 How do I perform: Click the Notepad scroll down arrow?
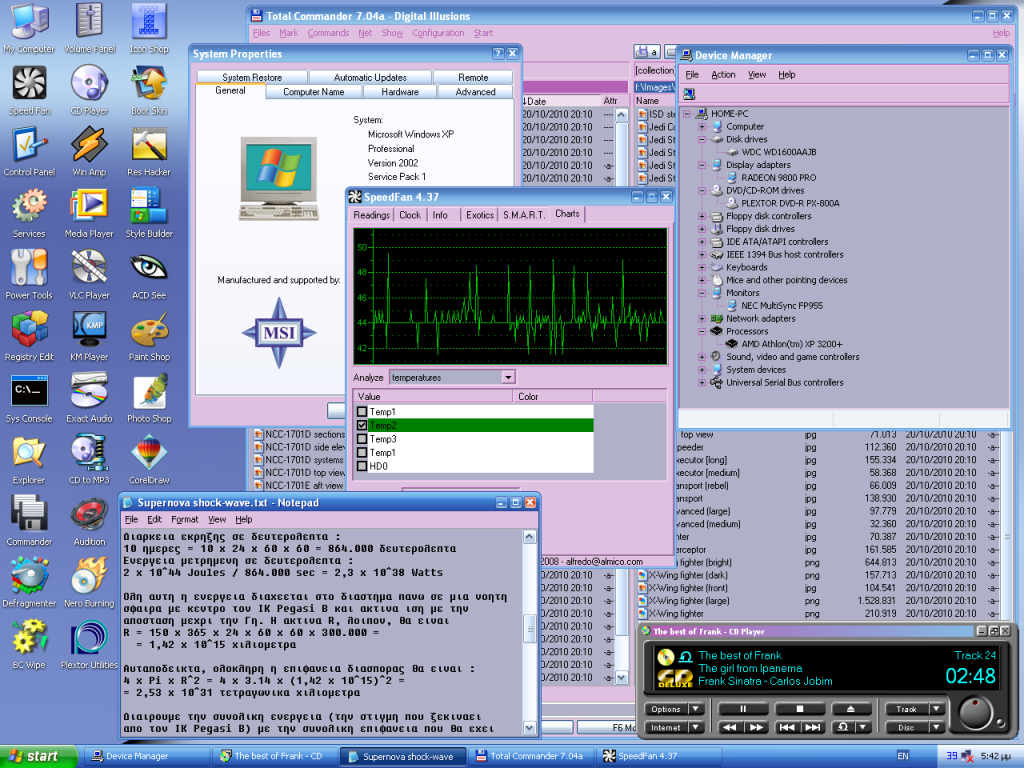pyautogui.click(x=529, y=728)
